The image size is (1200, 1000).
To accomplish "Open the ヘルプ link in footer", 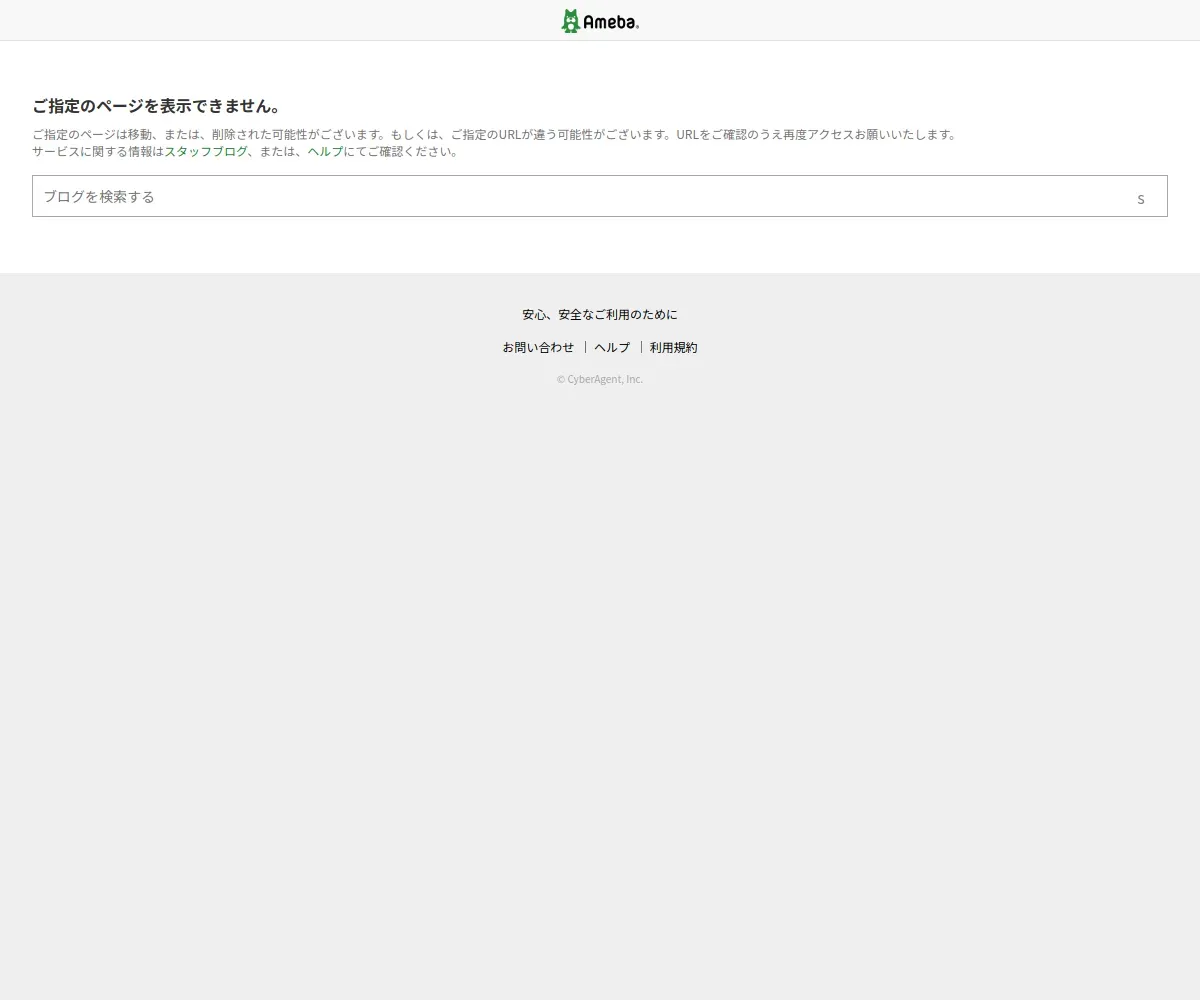I will click(612, 347).
